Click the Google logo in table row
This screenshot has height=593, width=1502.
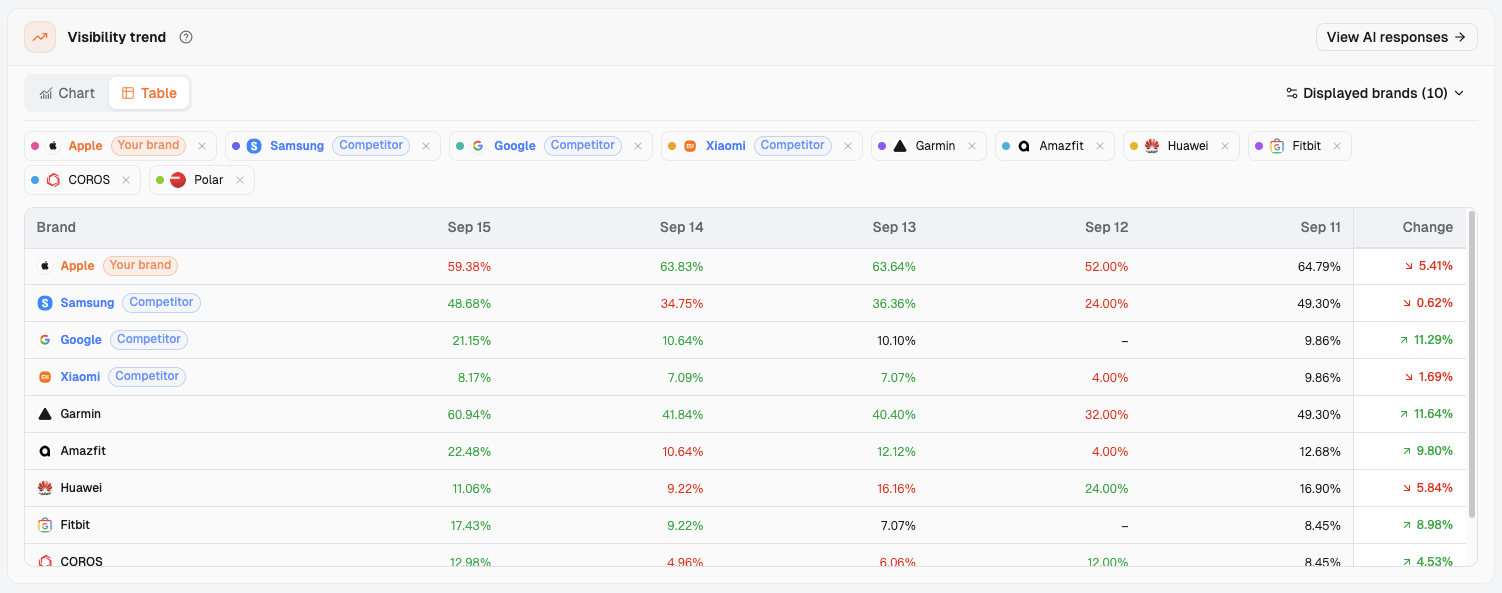(45, 340)
